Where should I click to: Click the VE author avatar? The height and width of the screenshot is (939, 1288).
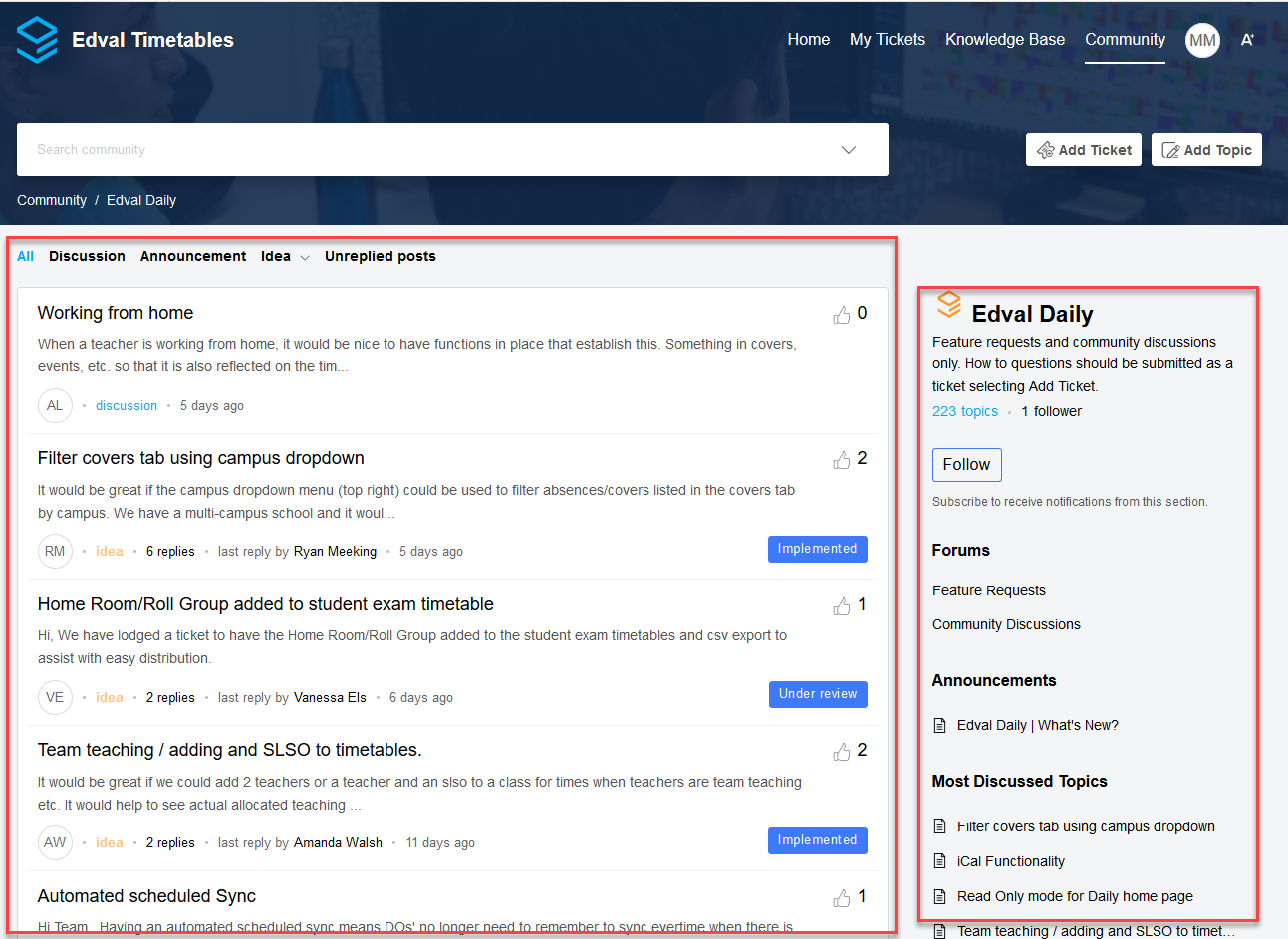tap(55, 697)
